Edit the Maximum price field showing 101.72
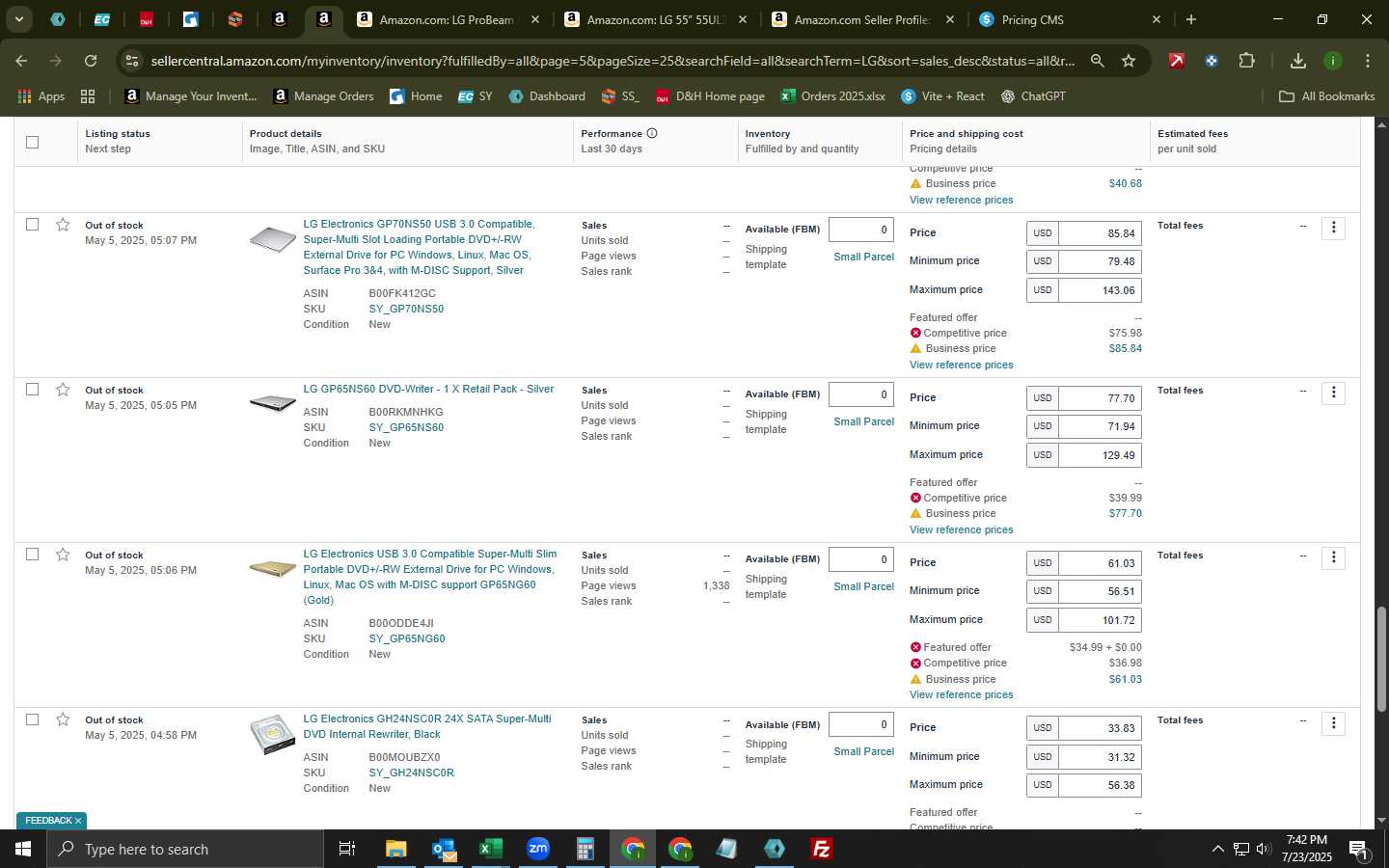This screenshot has height=868, width=1389. coord(1100,620)
